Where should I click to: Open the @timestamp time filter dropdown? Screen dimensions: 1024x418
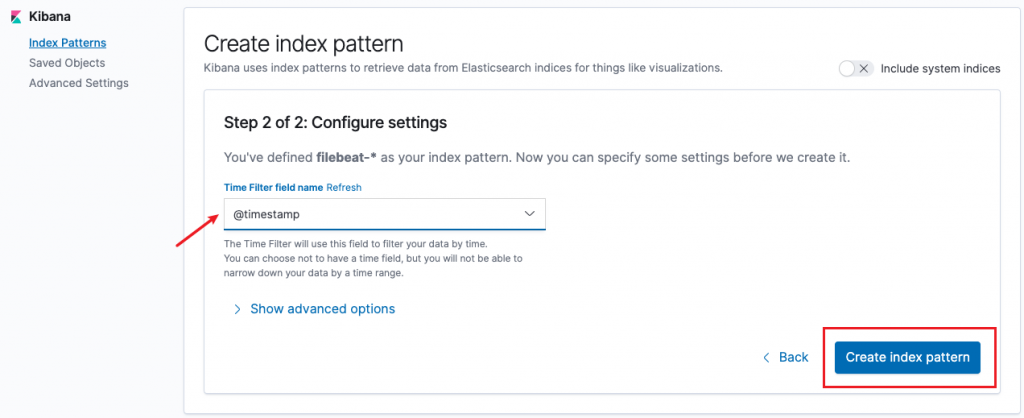385,214
